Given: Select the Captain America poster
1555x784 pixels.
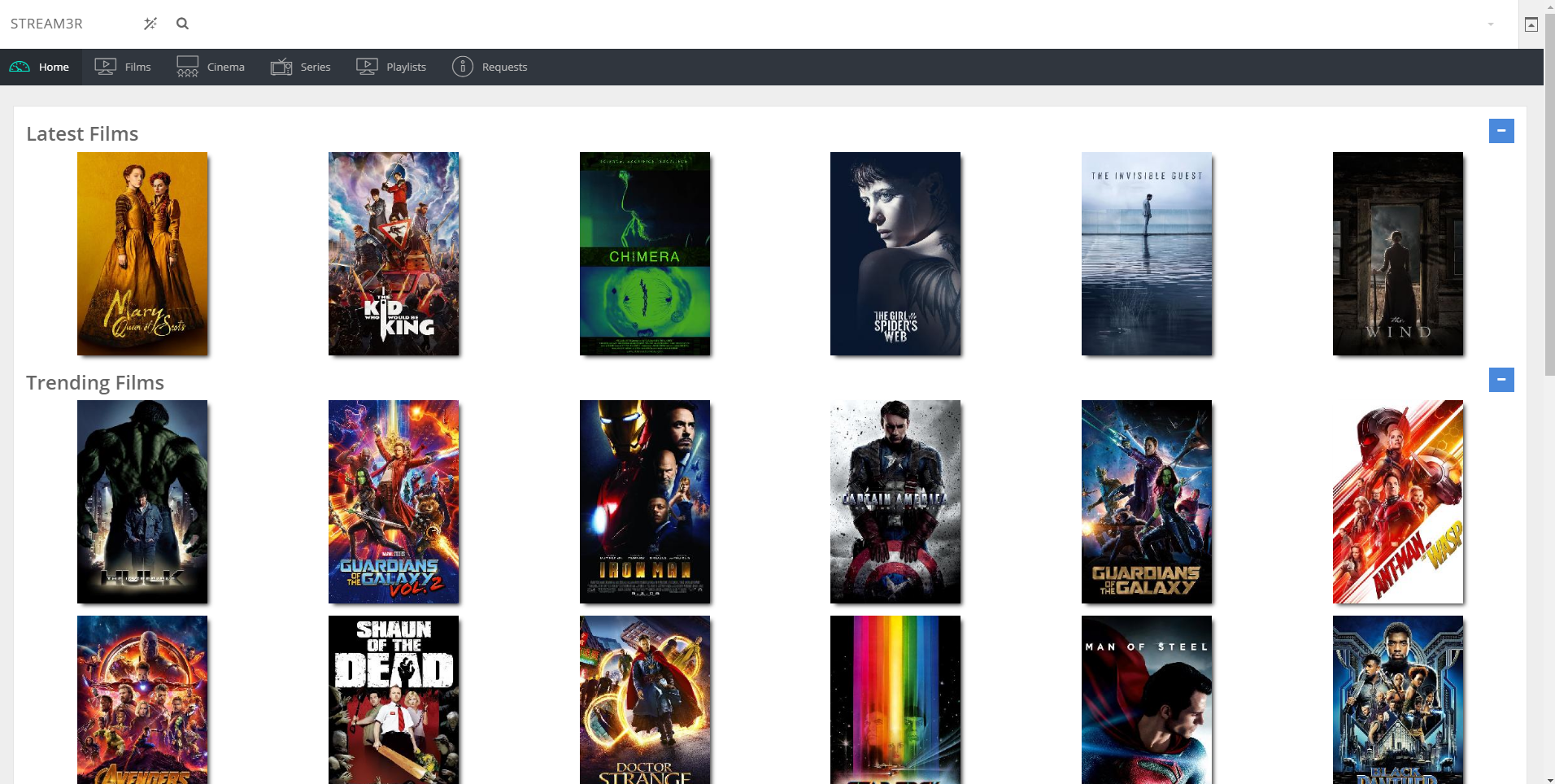Looking at the screenshot, I should (895, 502).
